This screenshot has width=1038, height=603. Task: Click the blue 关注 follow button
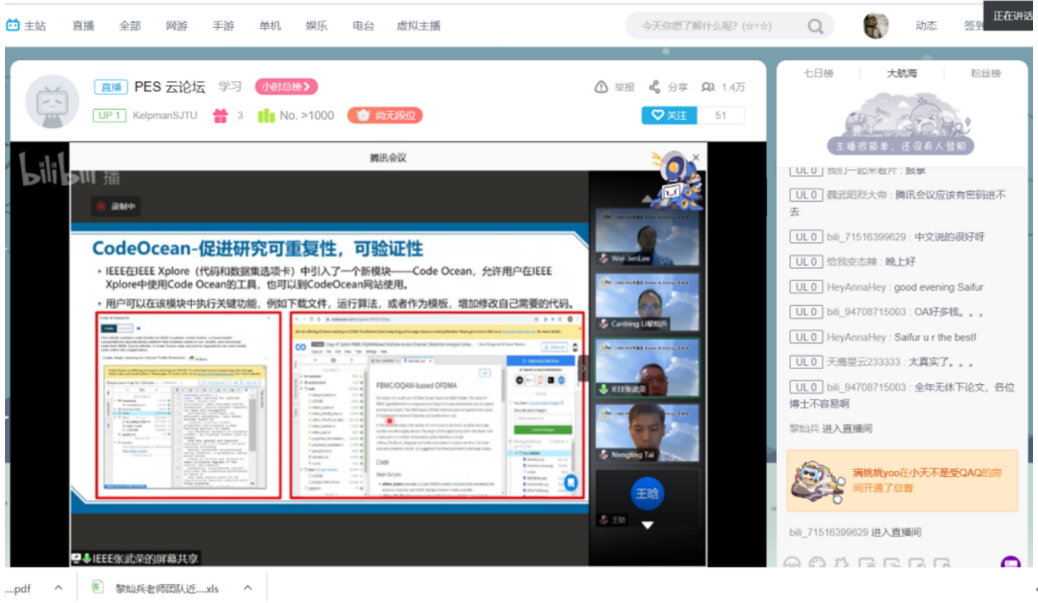coord(669,115)
